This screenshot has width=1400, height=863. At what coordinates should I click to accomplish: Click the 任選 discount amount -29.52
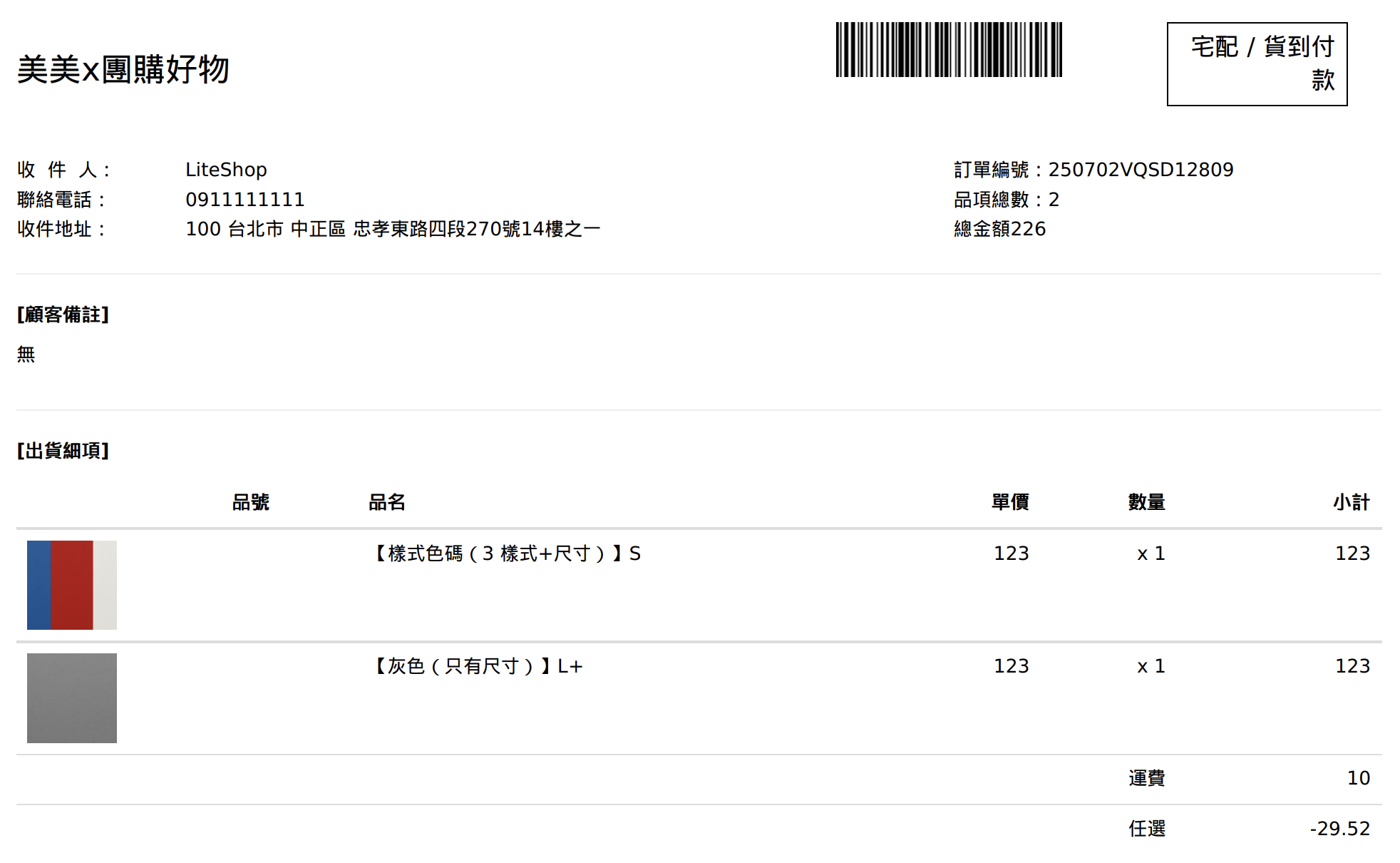[x=1340, y=829]
